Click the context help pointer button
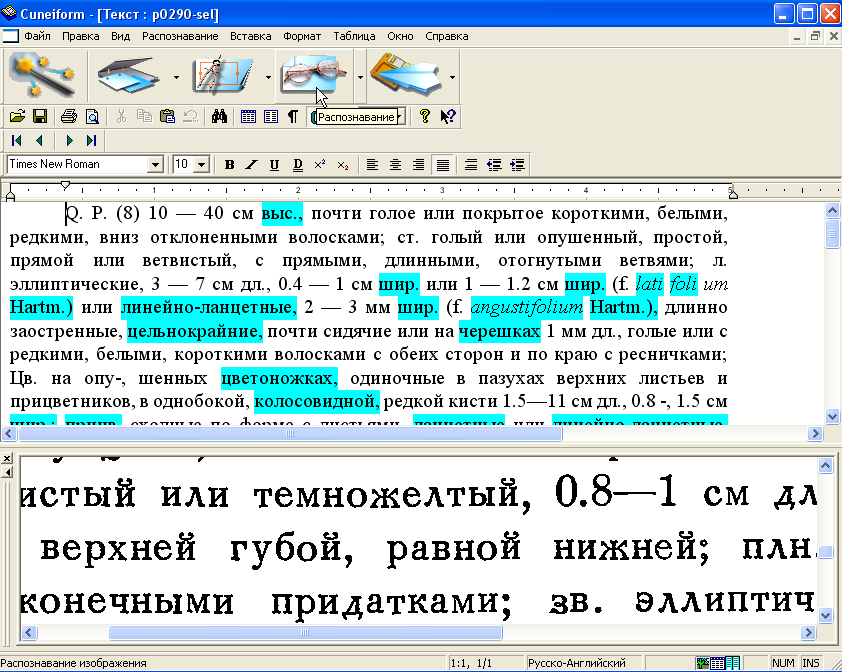 click(x=448, y=117)
